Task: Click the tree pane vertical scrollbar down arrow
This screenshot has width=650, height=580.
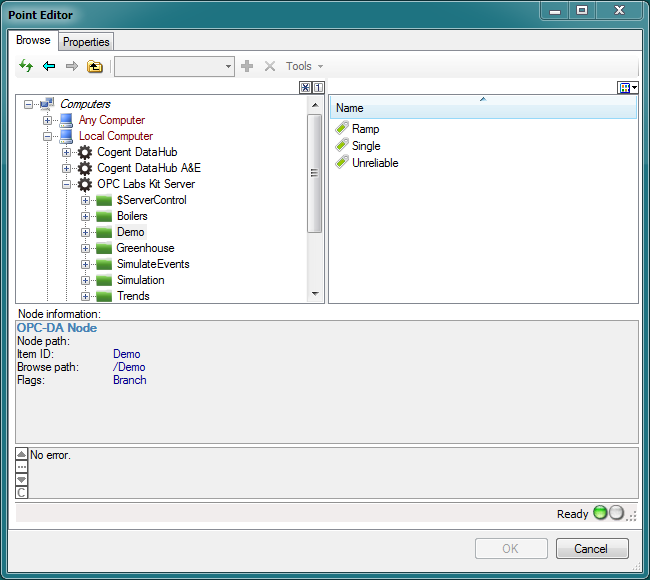Action: (x=316, y=294)
